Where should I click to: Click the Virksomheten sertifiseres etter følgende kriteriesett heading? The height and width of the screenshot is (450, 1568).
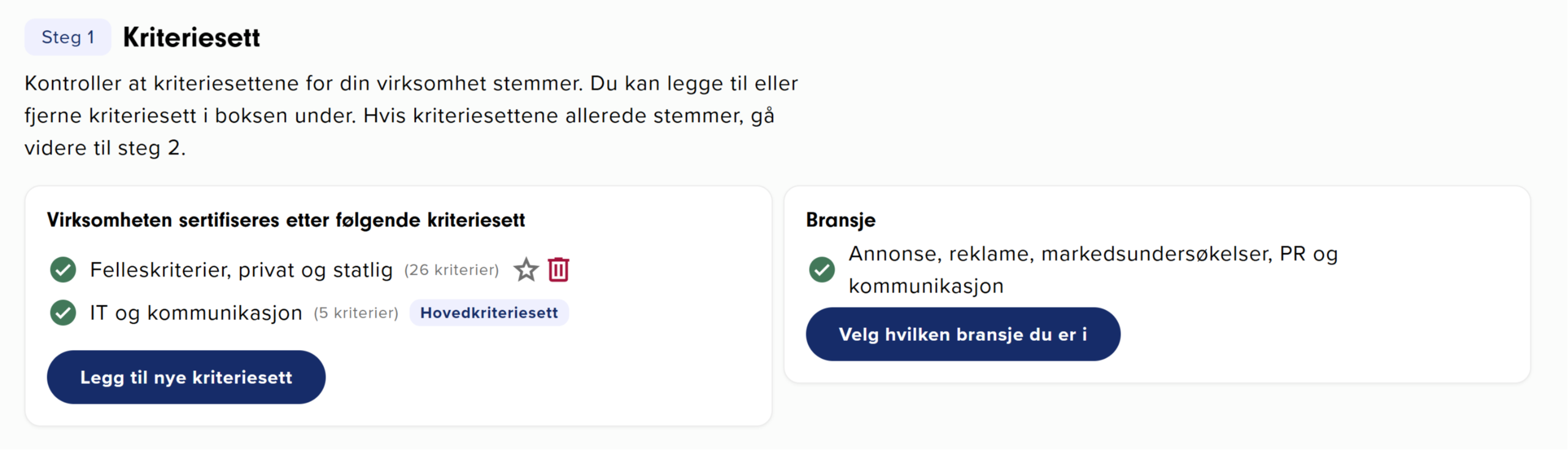[x=285, y=219]
